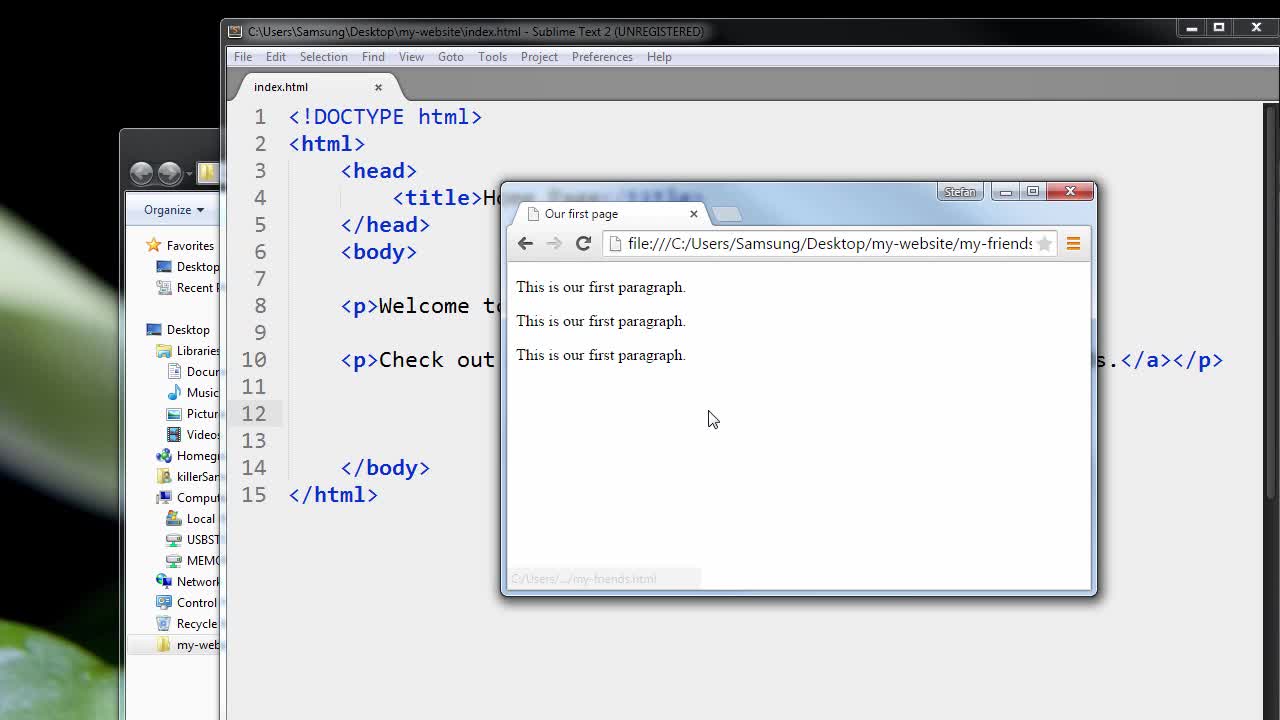Screen dimensions: 1280x720
Task: Select Control Panel in Explorer tree
Action: [188, 603]
